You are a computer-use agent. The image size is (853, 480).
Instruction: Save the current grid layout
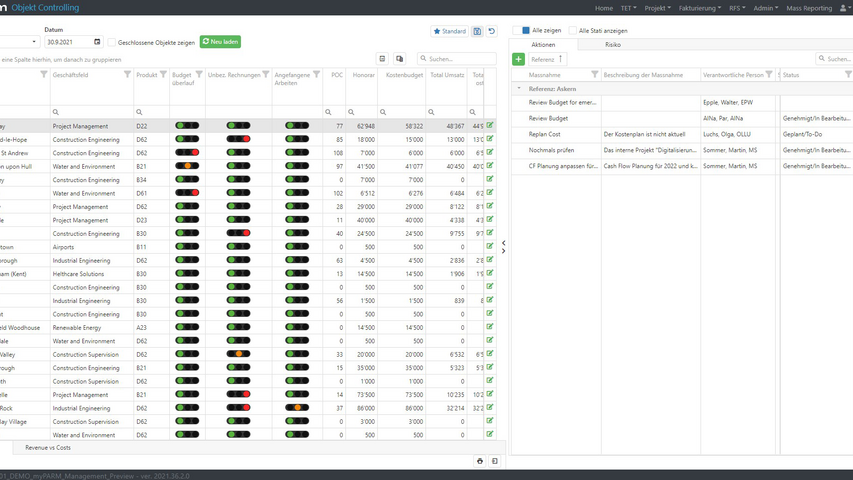coord(477,31)
